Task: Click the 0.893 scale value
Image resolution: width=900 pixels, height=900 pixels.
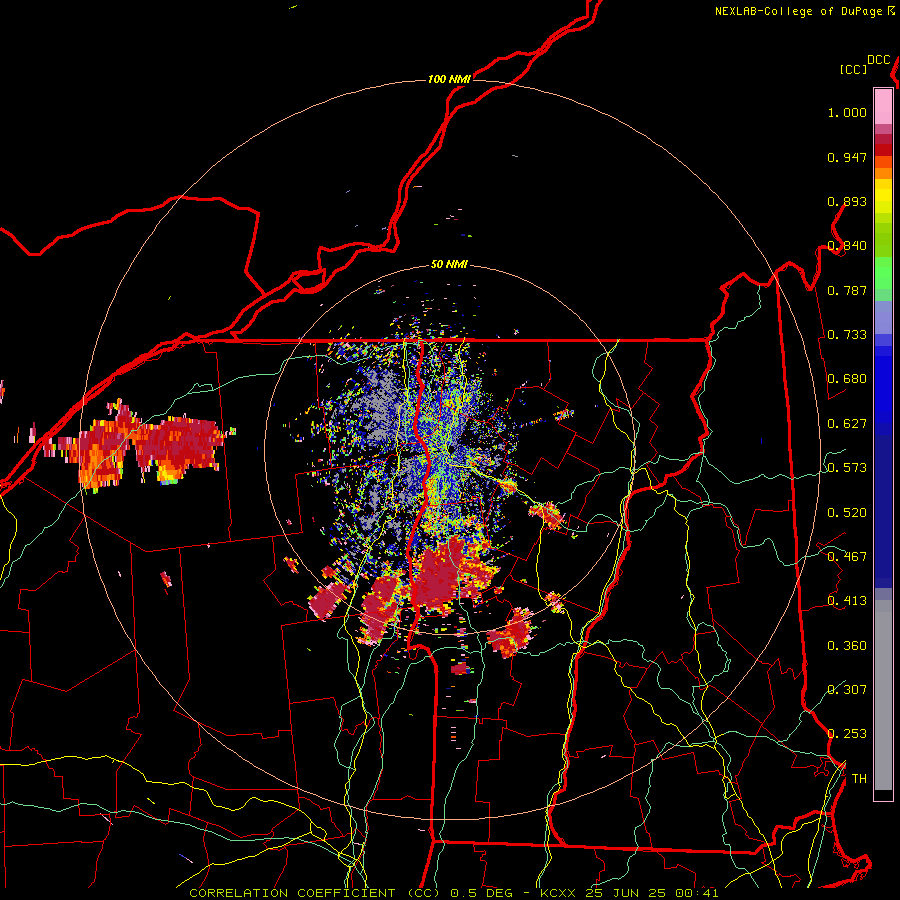Action: 847,201
